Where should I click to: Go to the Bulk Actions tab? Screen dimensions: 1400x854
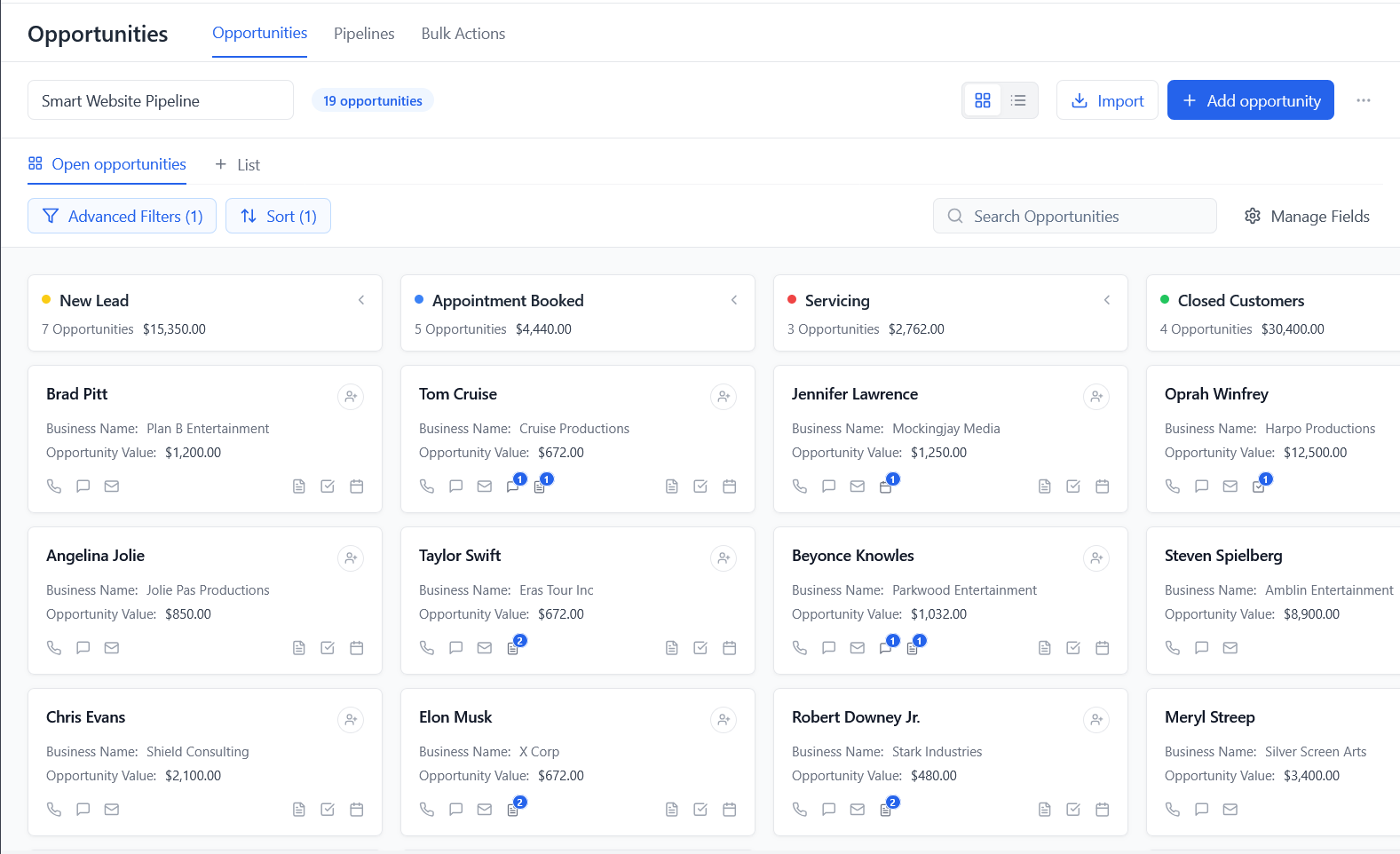[x=463, y=34]
